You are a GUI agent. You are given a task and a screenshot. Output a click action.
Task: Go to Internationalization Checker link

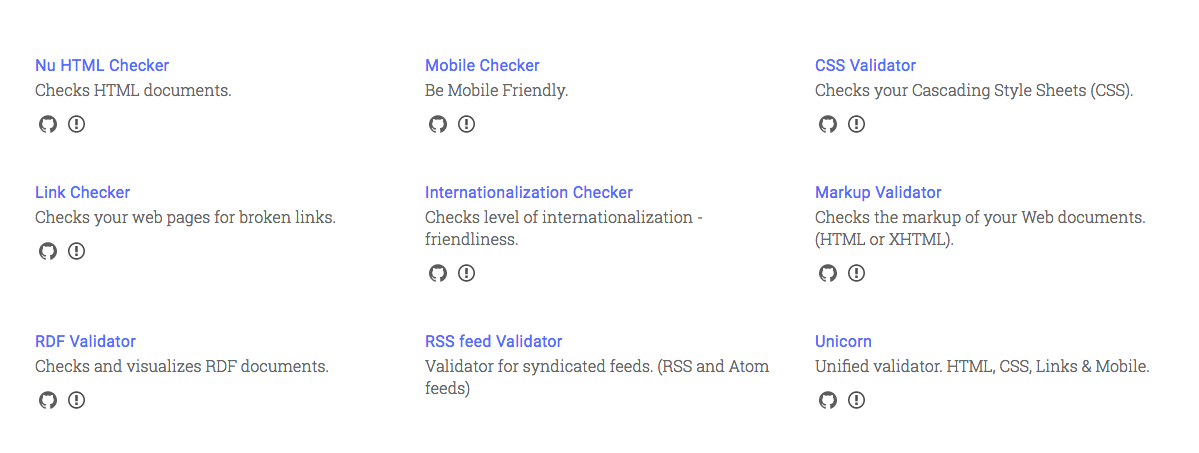pyautogui.click(x=529, y=192)
